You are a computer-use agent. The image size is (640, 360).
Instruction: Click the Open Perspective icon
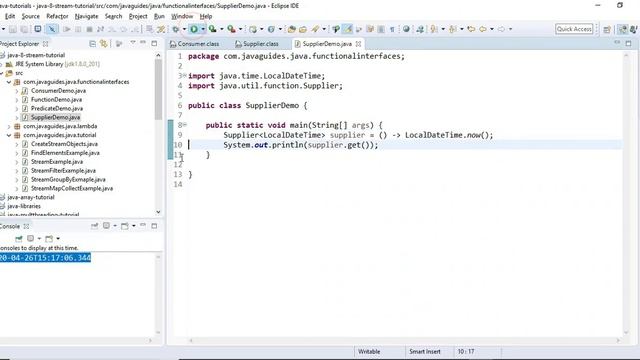pos(607,29)
